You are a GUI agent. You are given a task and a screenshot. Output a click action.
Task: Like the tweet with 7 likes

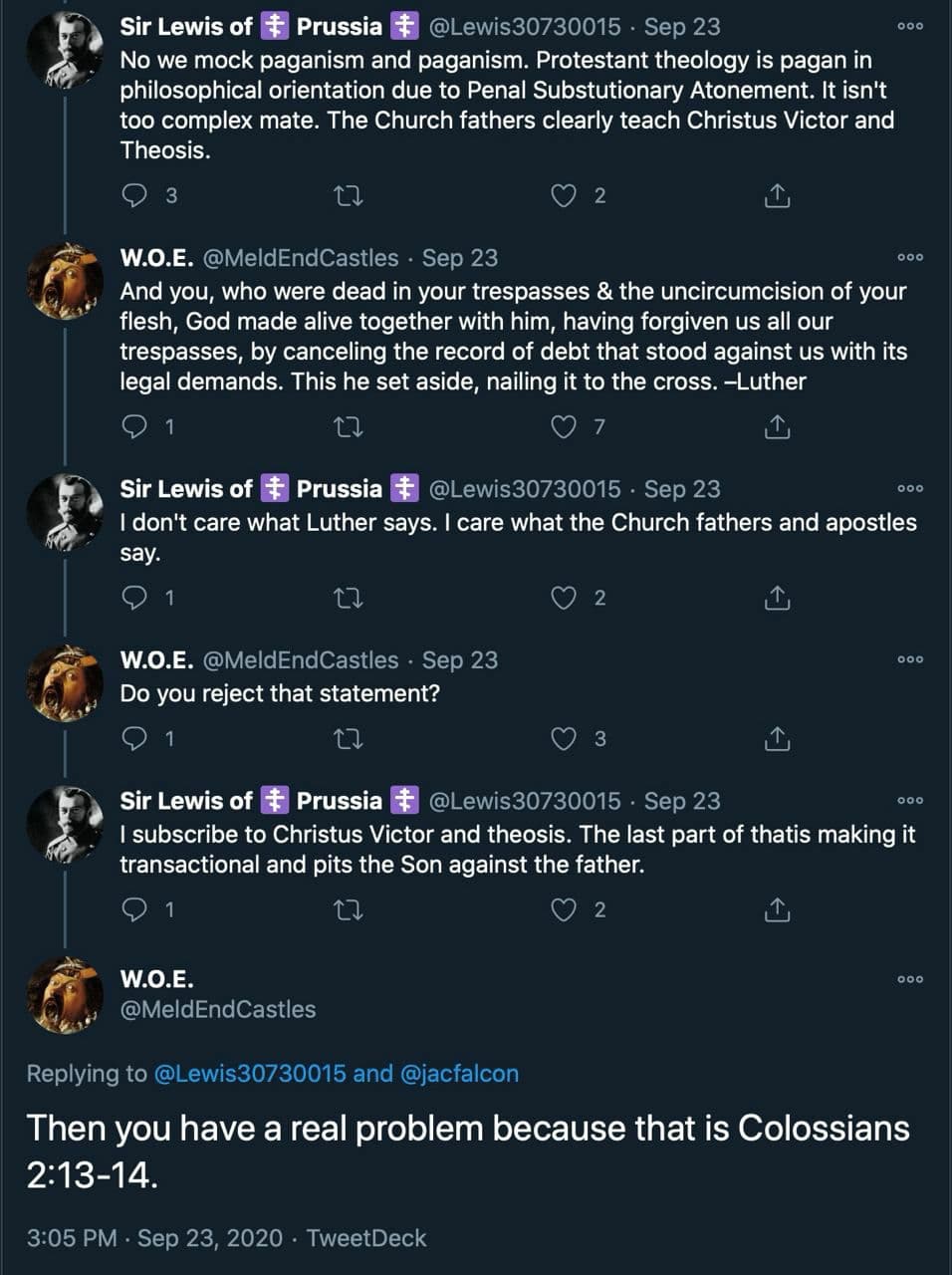pyautogui.click(x=564, y=427)
